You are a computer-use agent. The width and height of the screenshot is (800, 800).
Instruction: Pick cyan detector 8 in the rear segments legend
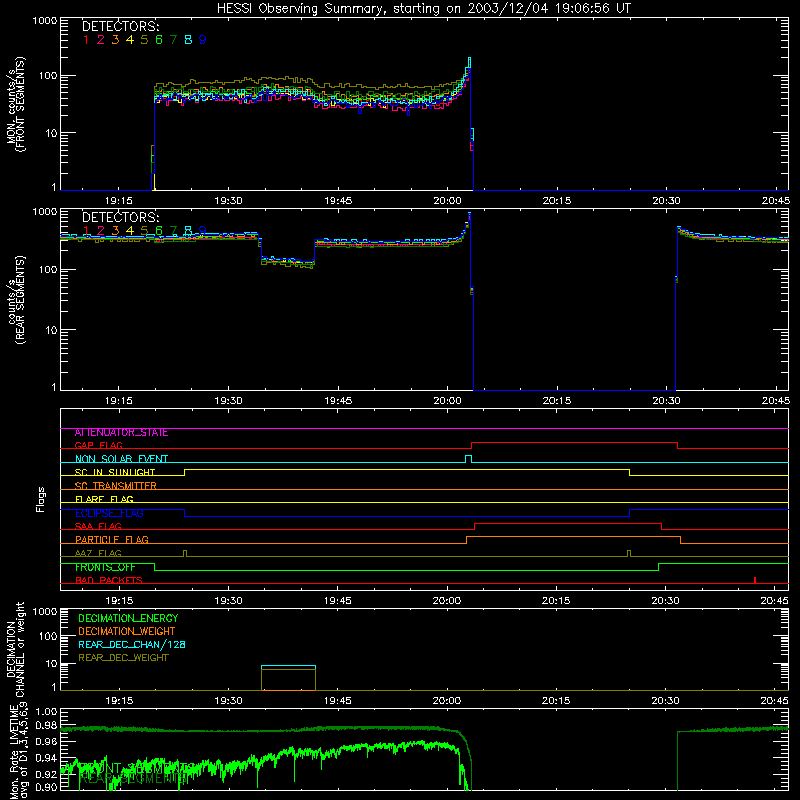pos(188,231)
